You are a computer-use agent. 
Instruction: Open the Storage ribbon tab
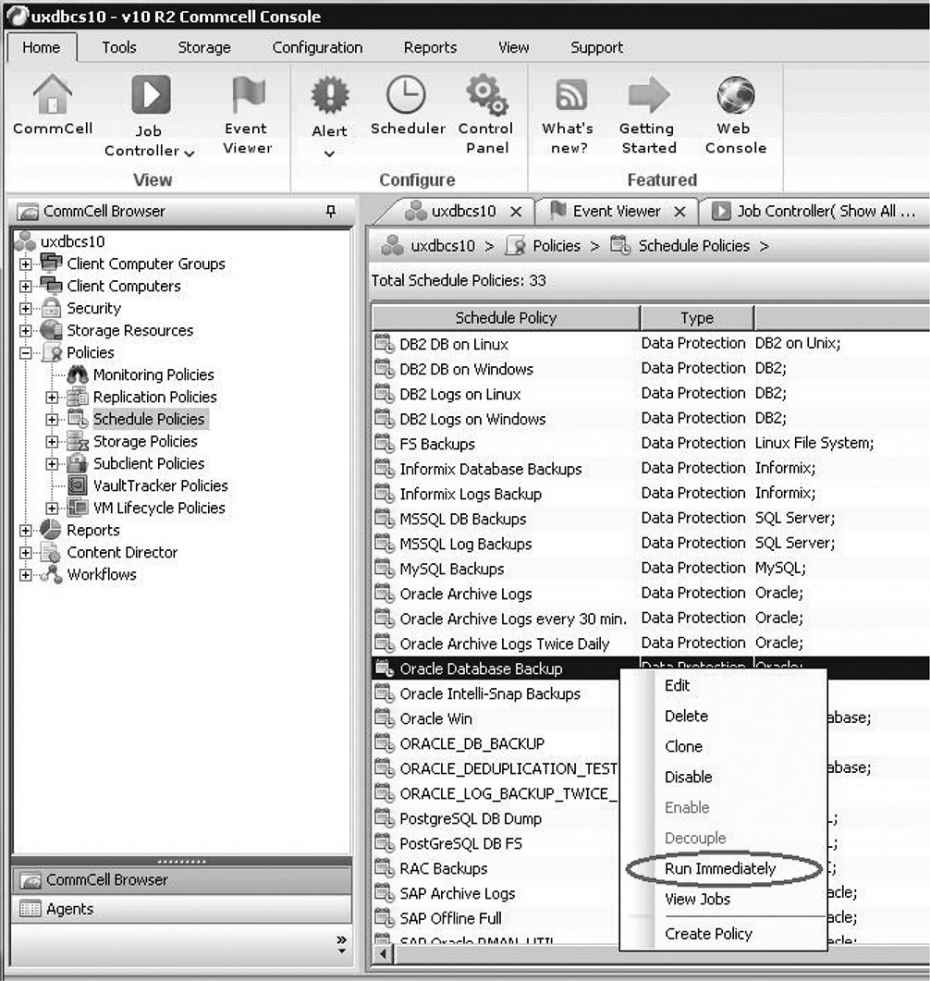click(204, 48)
